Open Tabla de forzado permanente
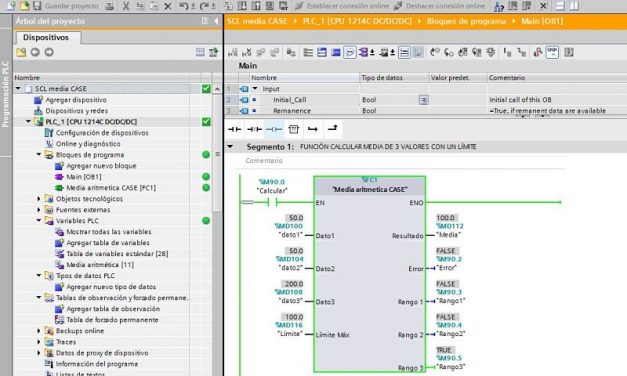 coord(112,320)
